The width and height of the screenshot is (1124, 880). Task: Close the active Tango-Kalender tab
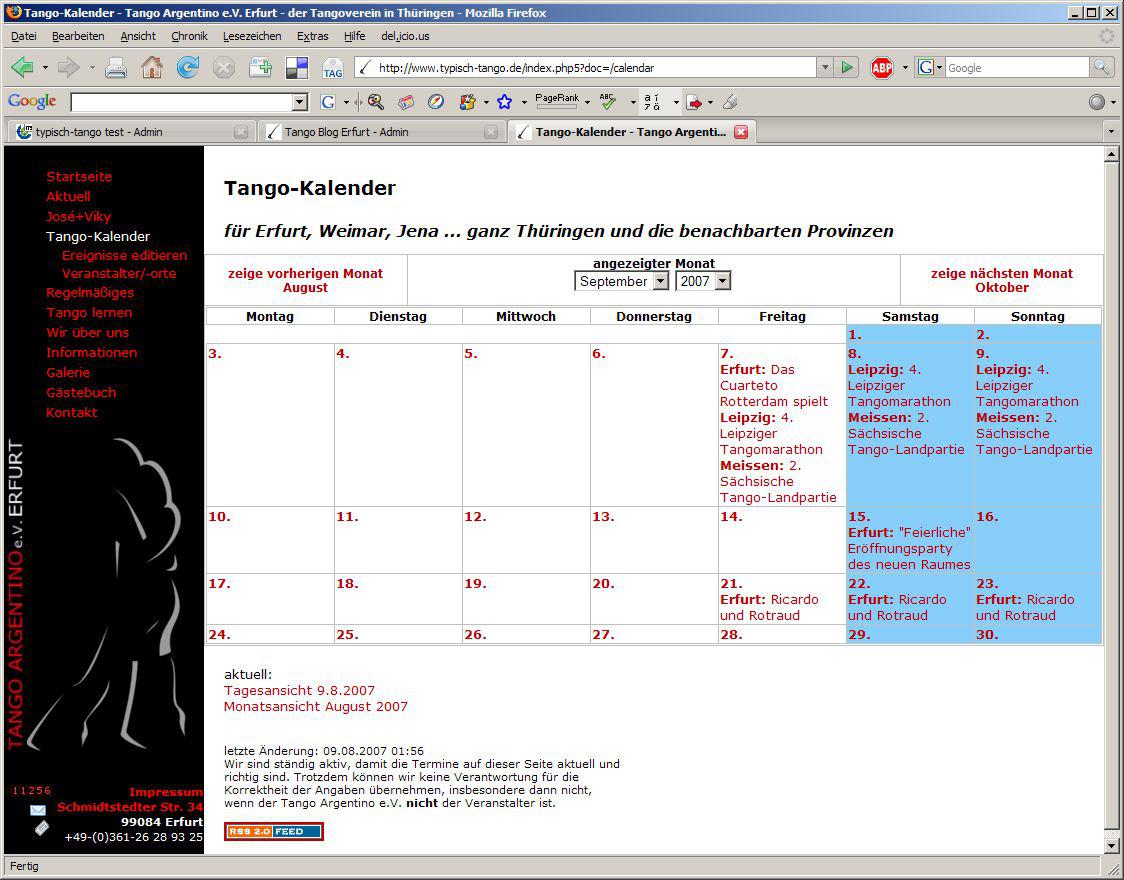pos(741,132)
